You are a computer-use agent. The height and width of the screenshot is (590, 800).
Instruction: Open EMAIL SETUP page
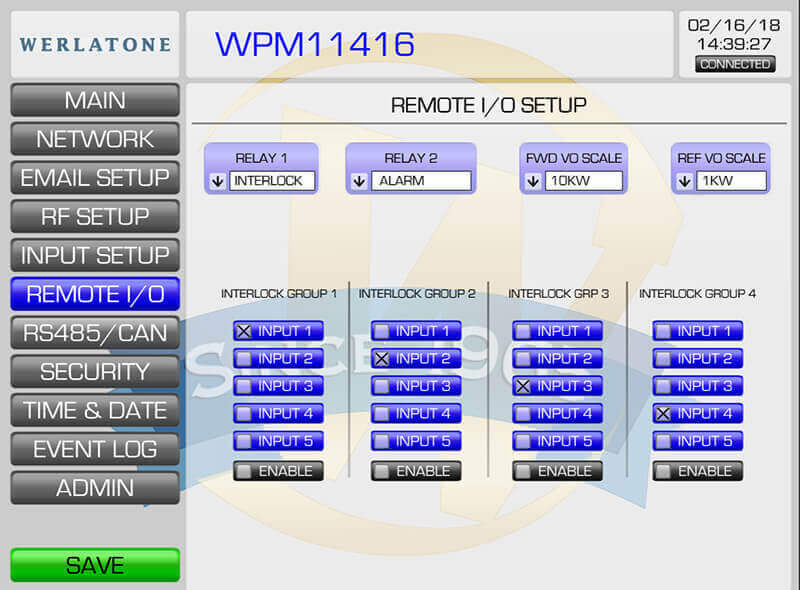click(95, 178)
